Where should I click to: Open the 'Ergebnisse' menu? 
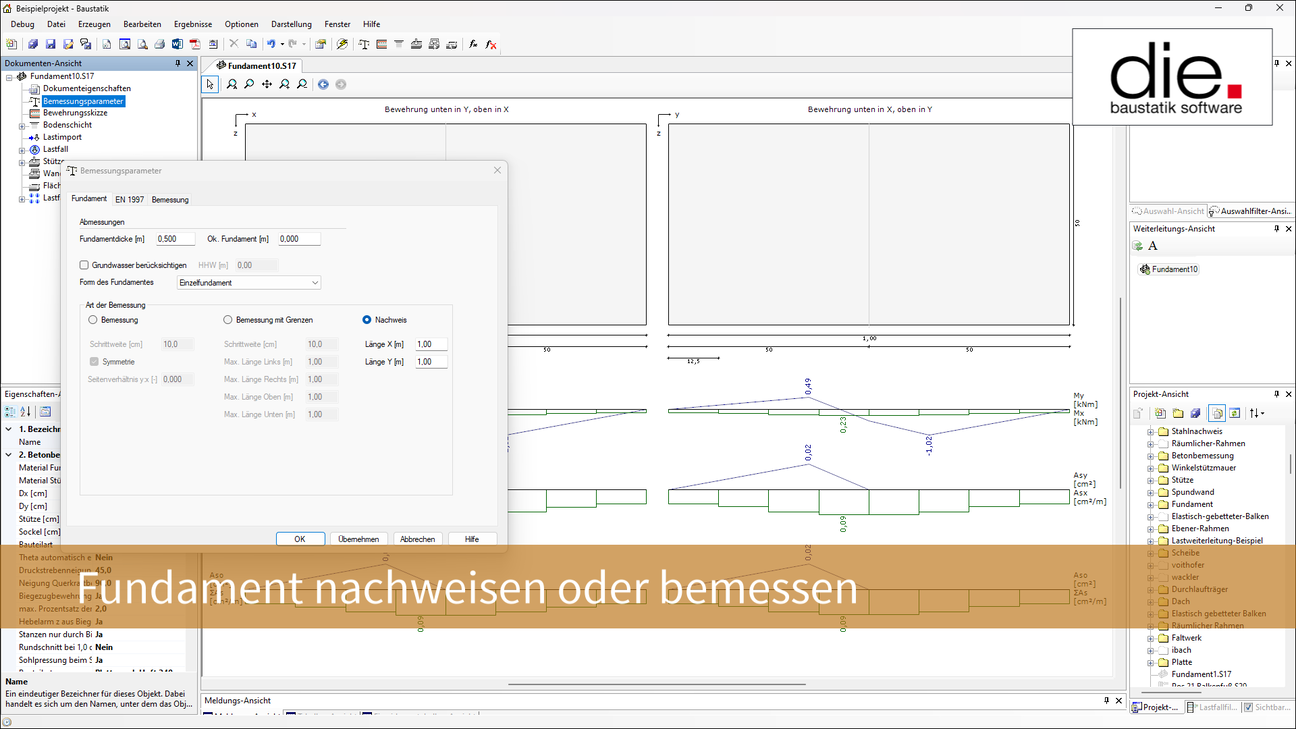pos(192,24)
